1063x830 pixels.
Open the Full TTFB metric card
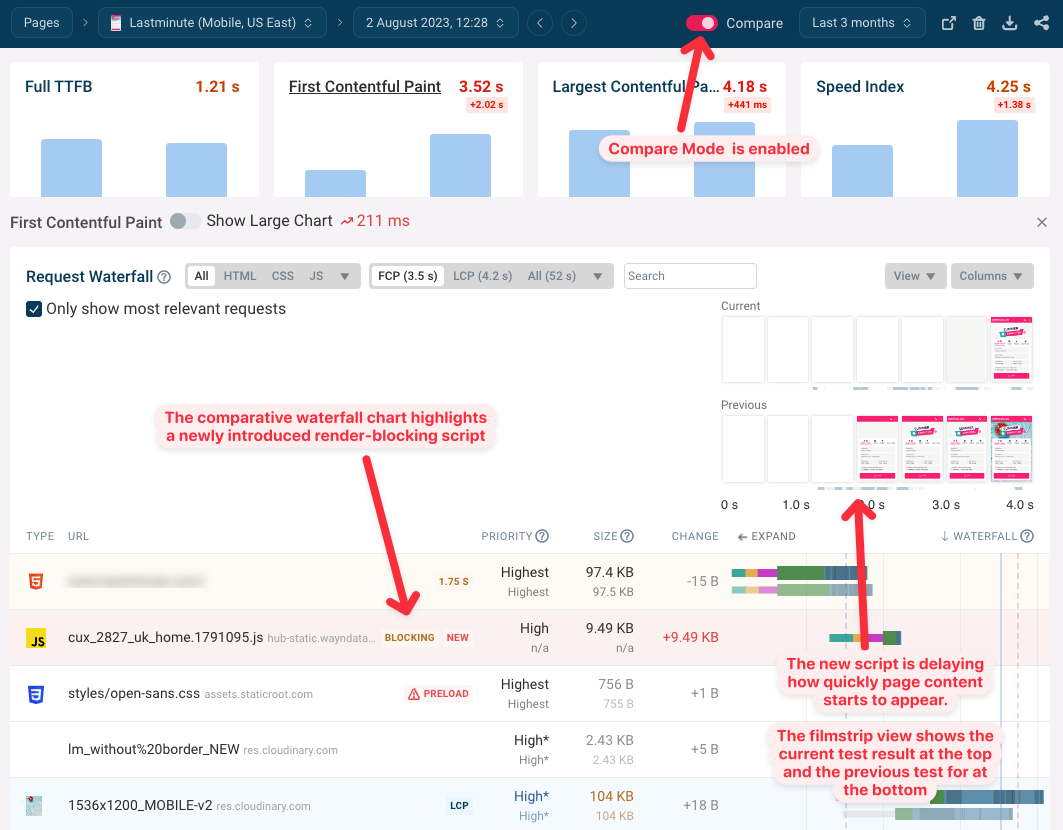tap(134, 130)
